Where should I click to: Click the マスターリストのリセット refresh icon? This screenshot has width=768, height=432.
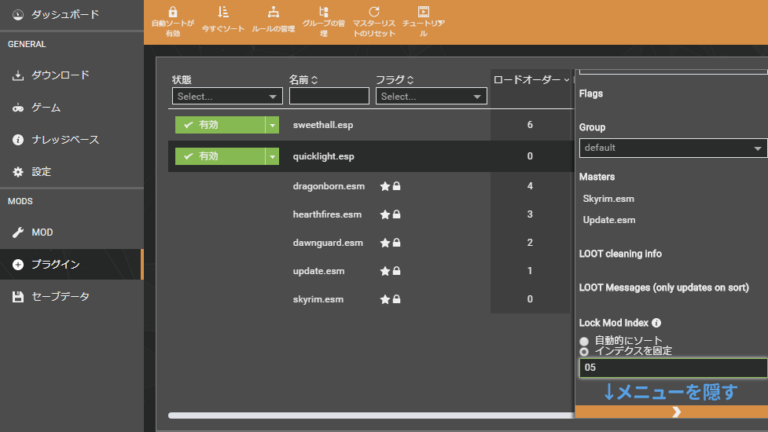pyautogui.click(x=374, y=12)
